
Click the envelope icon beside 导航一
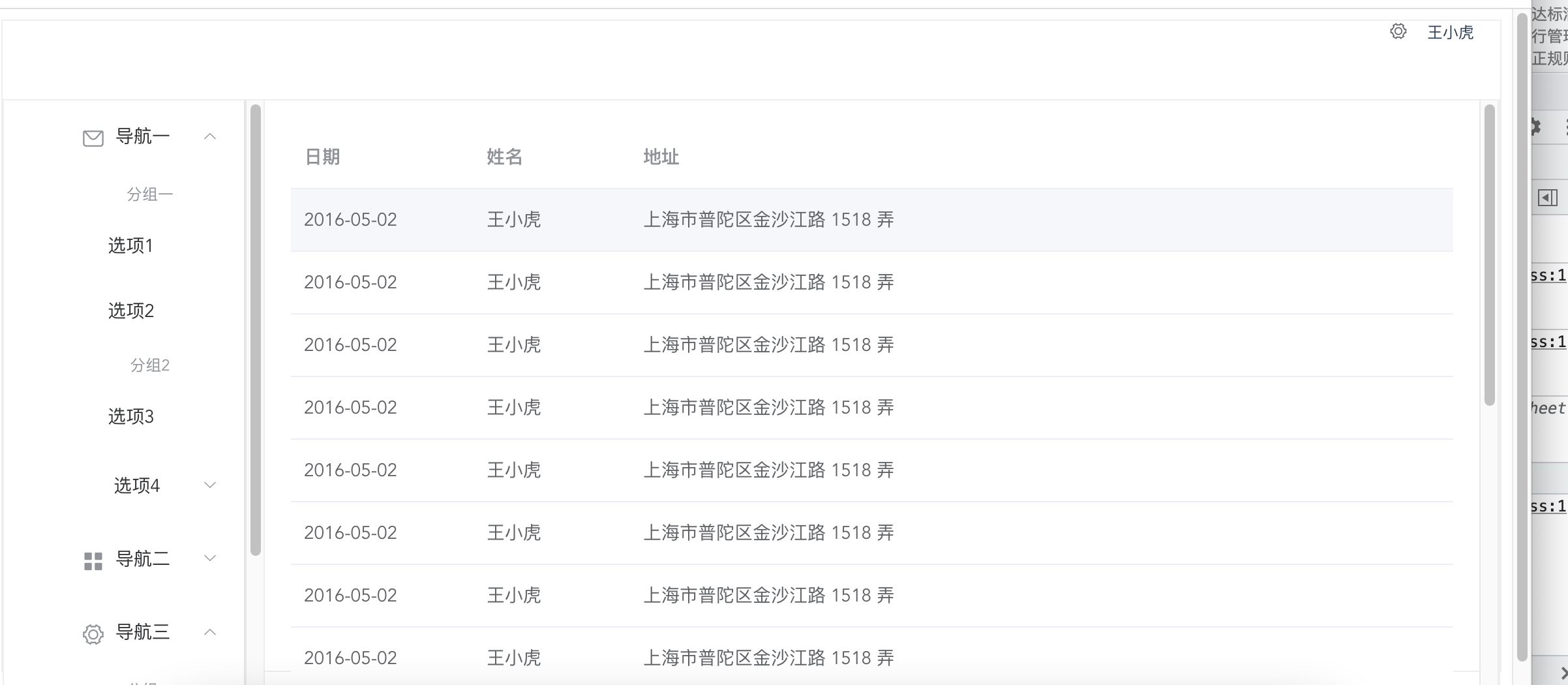pos(93,138)
